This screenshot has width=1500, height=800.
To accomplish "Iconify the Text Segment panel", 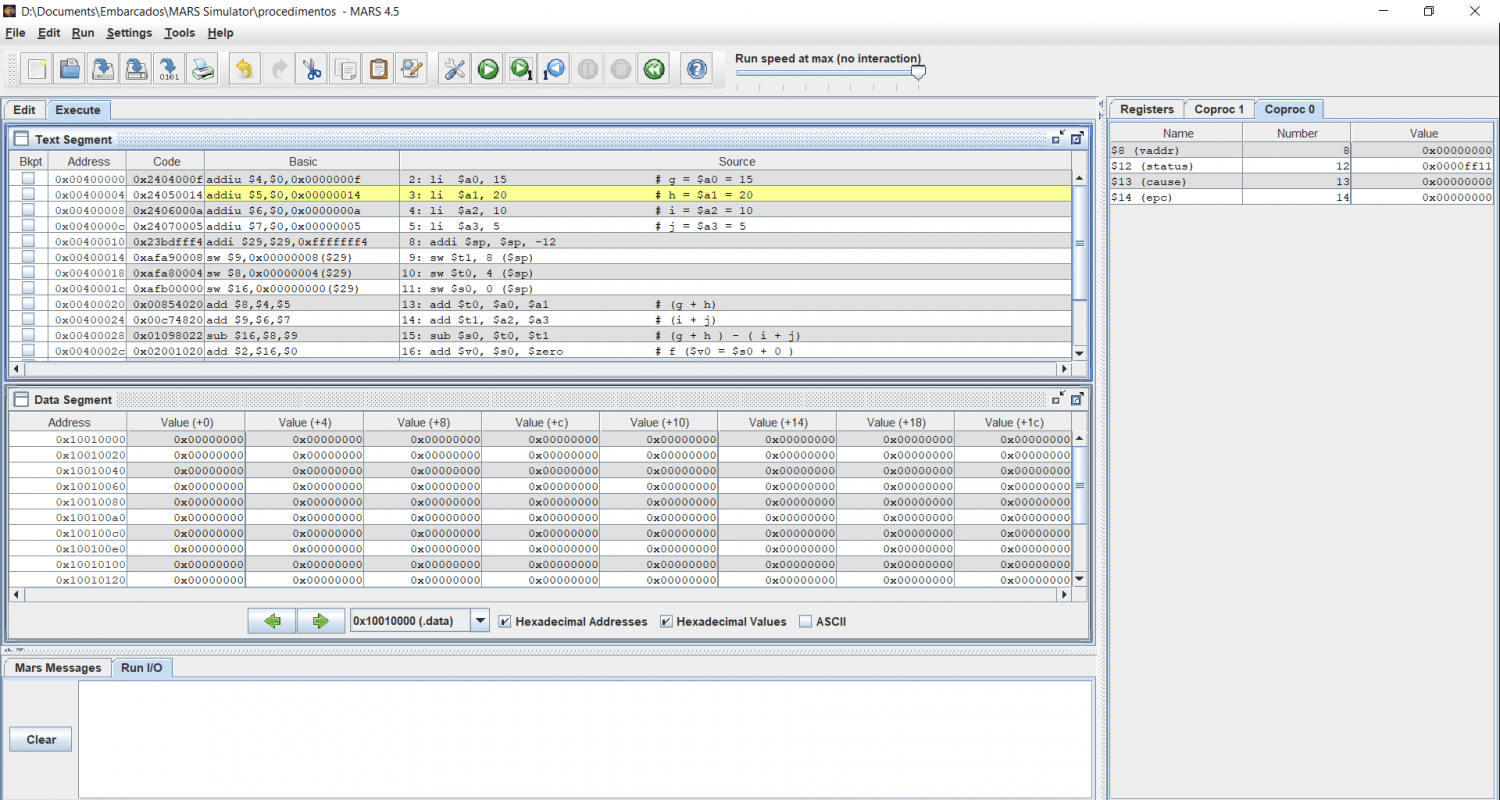I will click(1058, 139).
